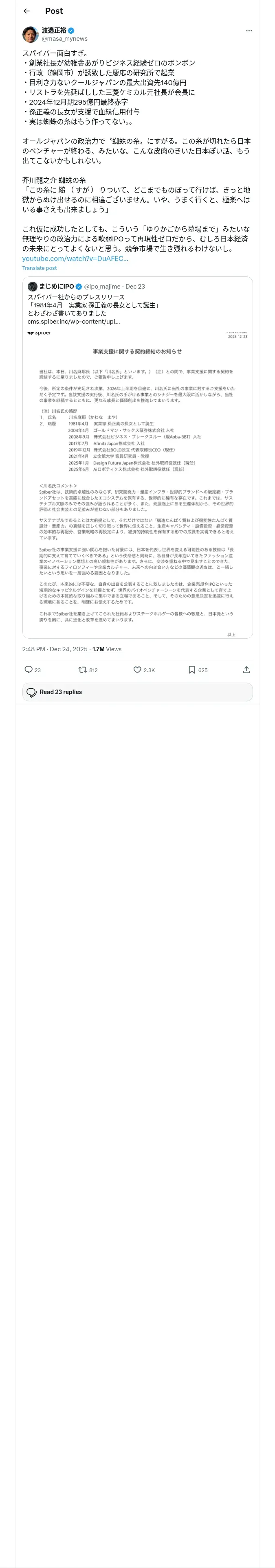
Task: Toggle the bookmark icon showing 625
Action: pos(191,670)
